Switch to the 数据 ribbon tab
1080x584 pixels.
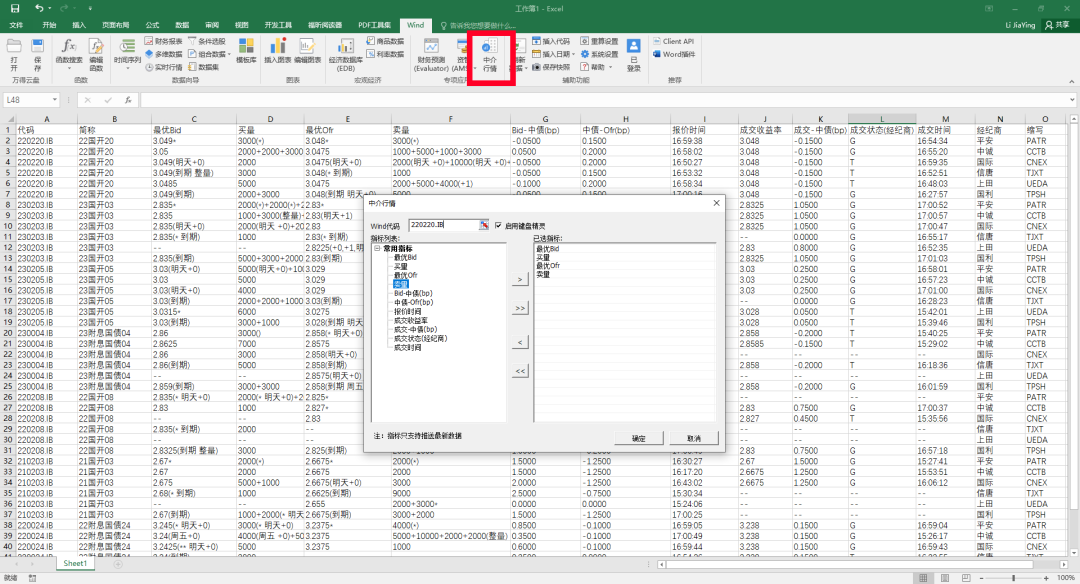click(181, 24)
